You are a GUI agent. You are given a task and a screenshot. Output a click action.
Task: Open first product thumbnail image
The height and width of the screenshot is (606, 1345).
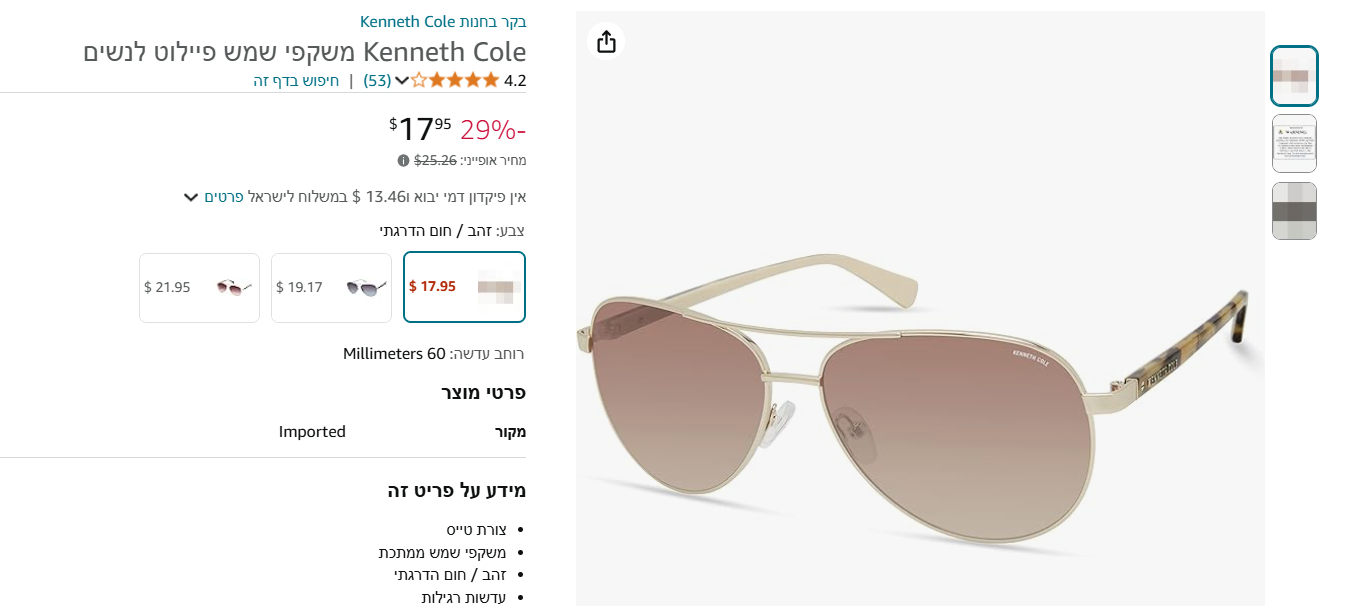(x=1294, y=76)
